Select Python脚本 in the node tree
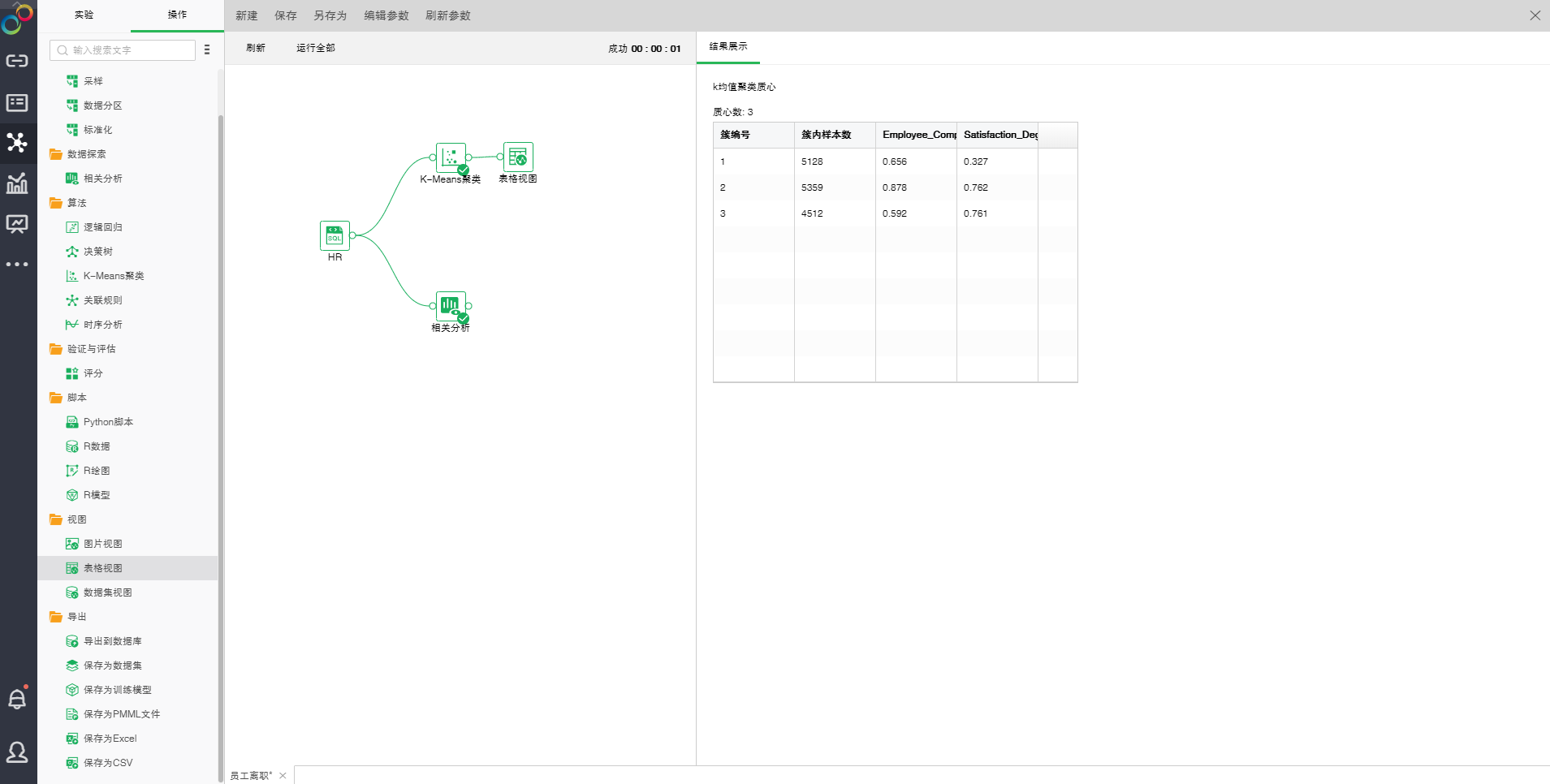This screenshot has height=784, width=1550. pyautogui.click(x=108, y=422)
